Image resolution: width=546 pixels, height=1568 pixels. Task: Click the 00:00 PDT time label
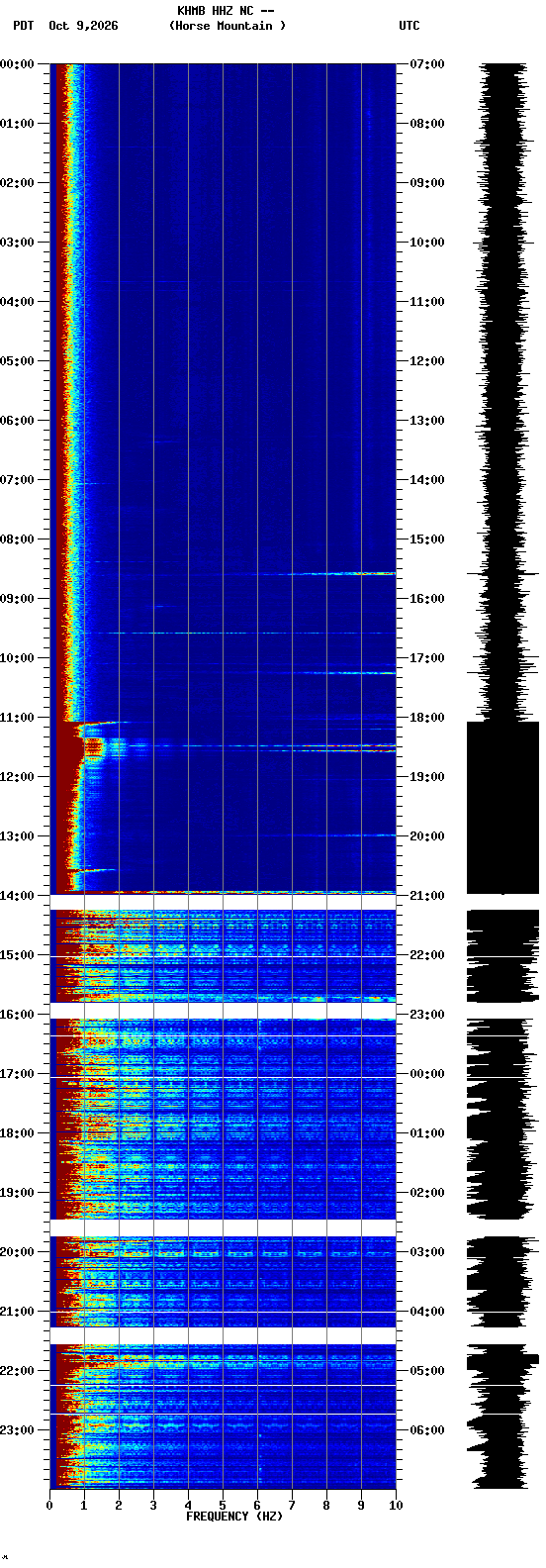pyautogui.click(x=17, y=64)
